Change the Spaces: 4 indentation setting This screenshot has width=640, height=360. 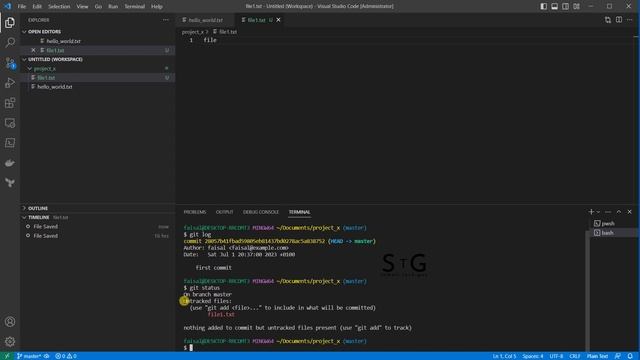click(533, 356)
